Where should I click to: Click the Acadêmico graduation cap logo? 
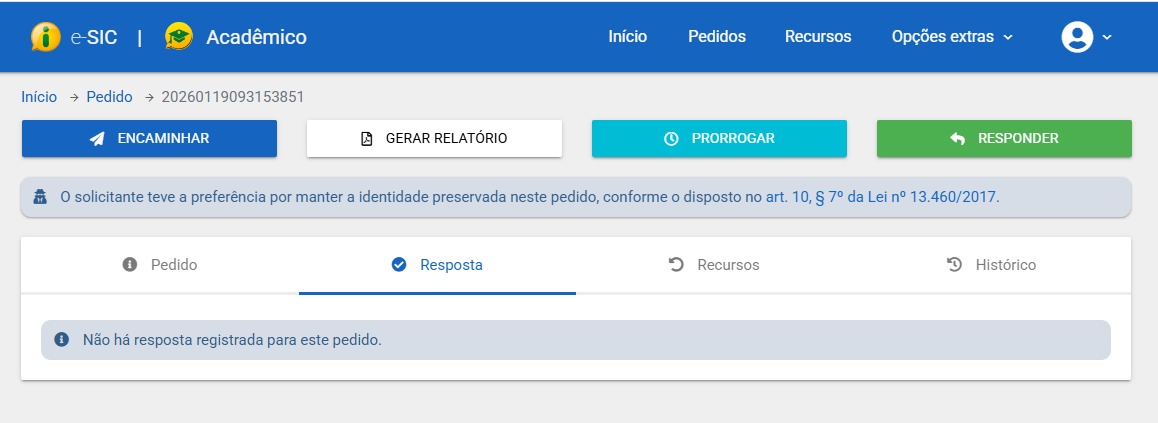[x=179, y=36]
